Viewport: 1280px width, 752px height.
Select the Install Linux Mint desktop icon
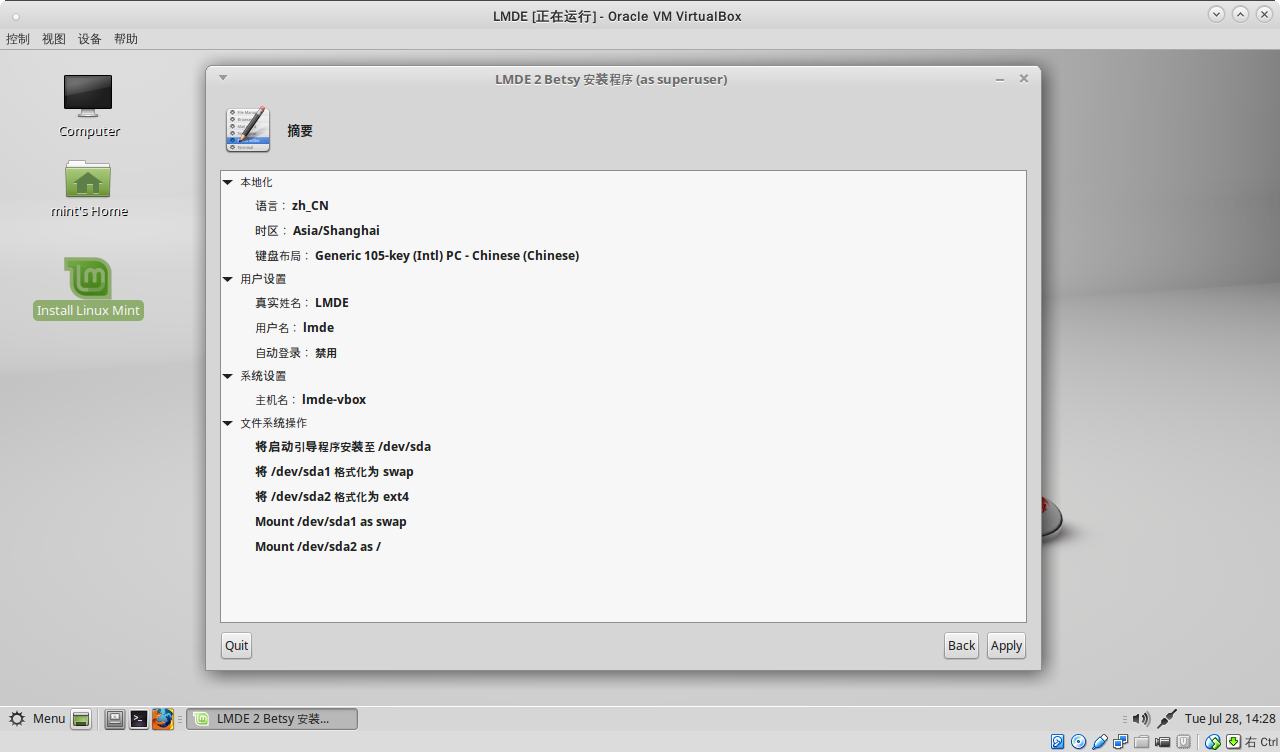click(88, 288)
